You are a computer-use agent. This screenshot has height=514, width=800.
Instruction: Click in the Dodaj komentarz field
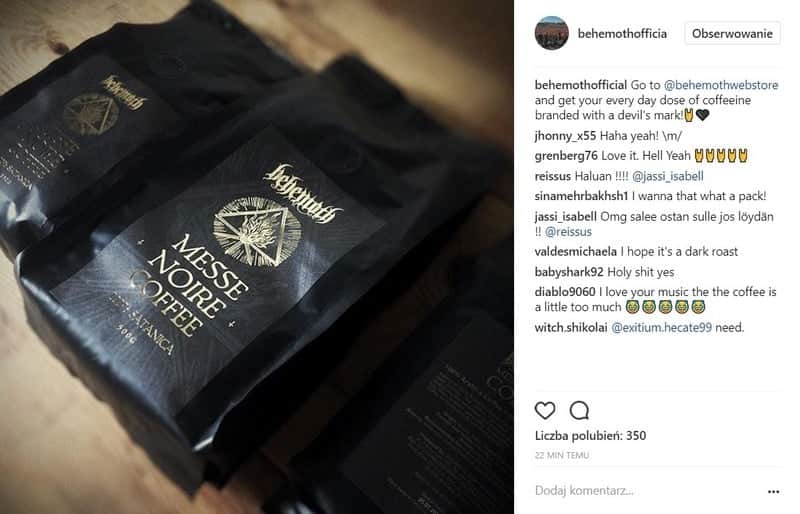coord(648,491)
